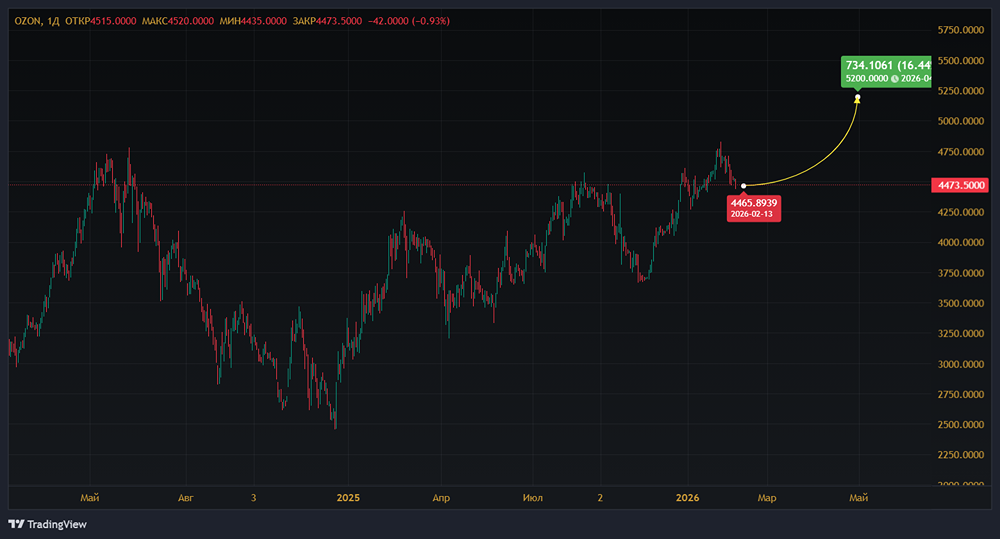Click the Май label near the forecast target

click(858, 498)
